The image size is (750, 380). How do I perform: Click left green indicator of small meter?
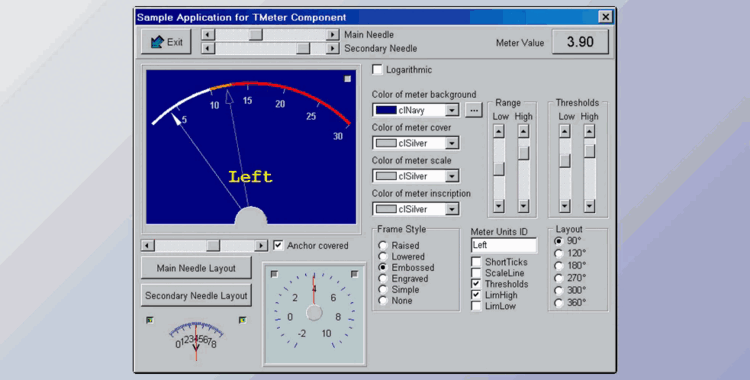coord(150,320)
